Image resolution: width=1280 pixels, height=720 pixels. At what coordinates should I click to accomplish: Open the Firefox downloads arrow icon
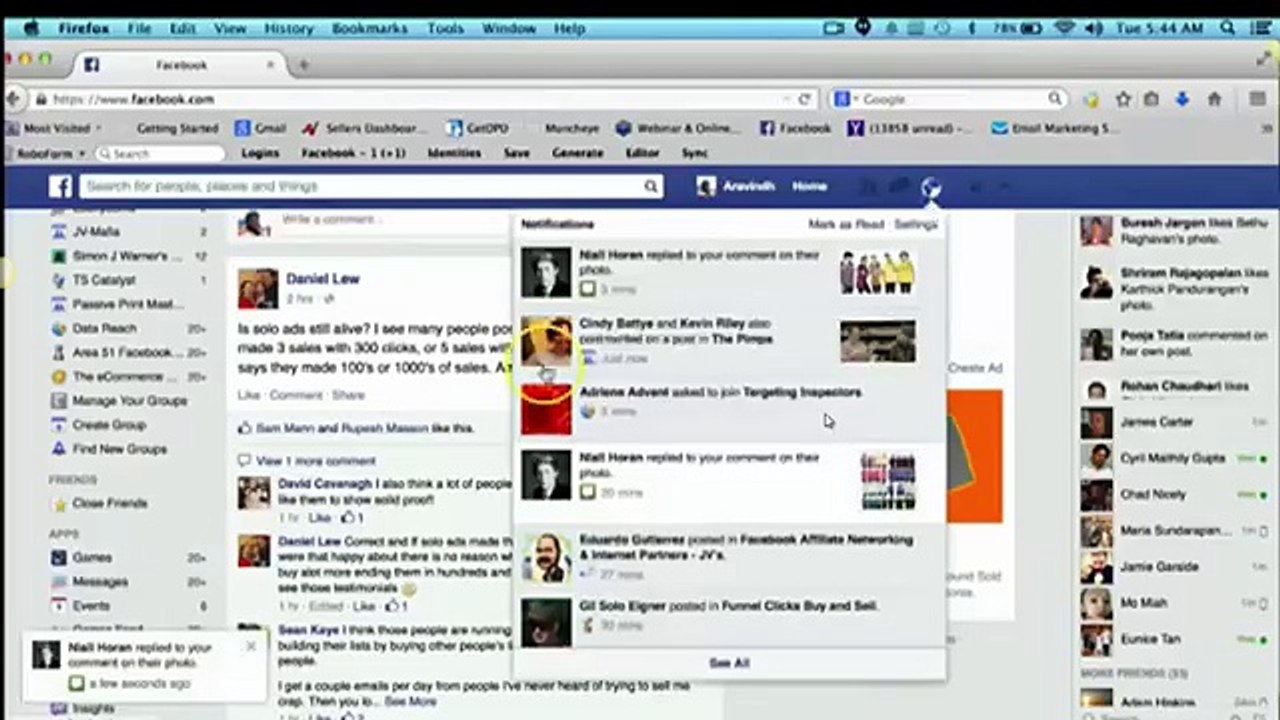[x=1182, y=99]
